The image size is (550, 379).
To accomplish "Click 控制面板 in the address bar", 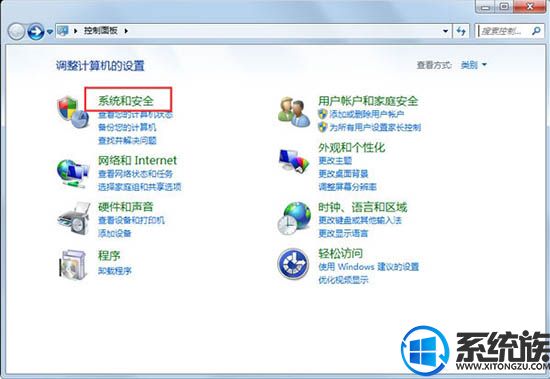I will click(101, 31).
